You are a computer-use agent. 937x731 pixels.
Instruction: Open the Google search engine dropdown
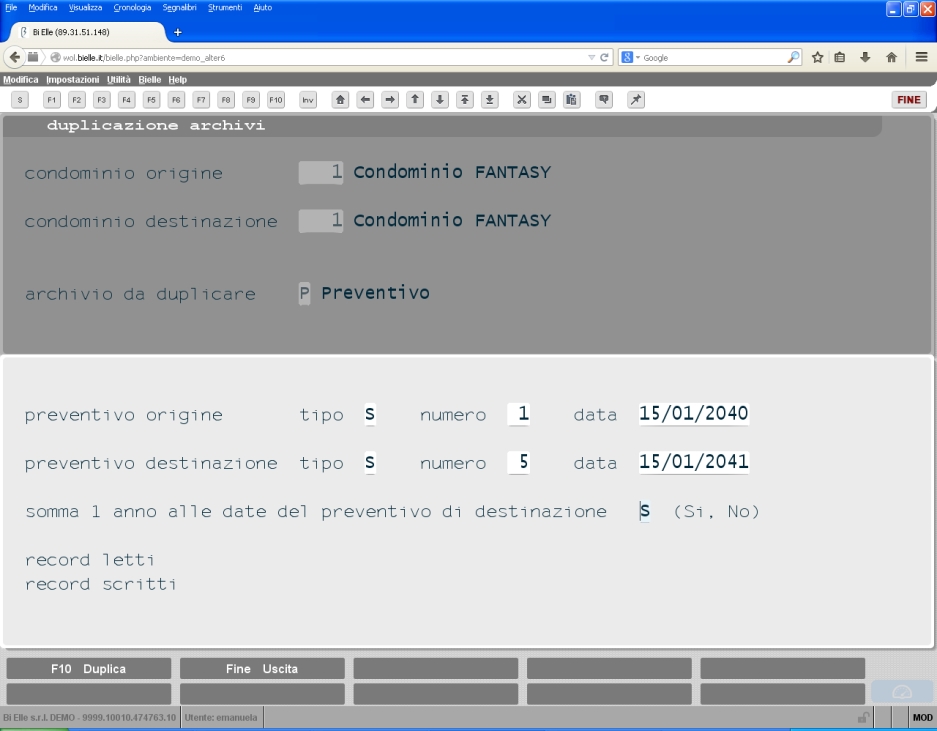click(630, 57)
